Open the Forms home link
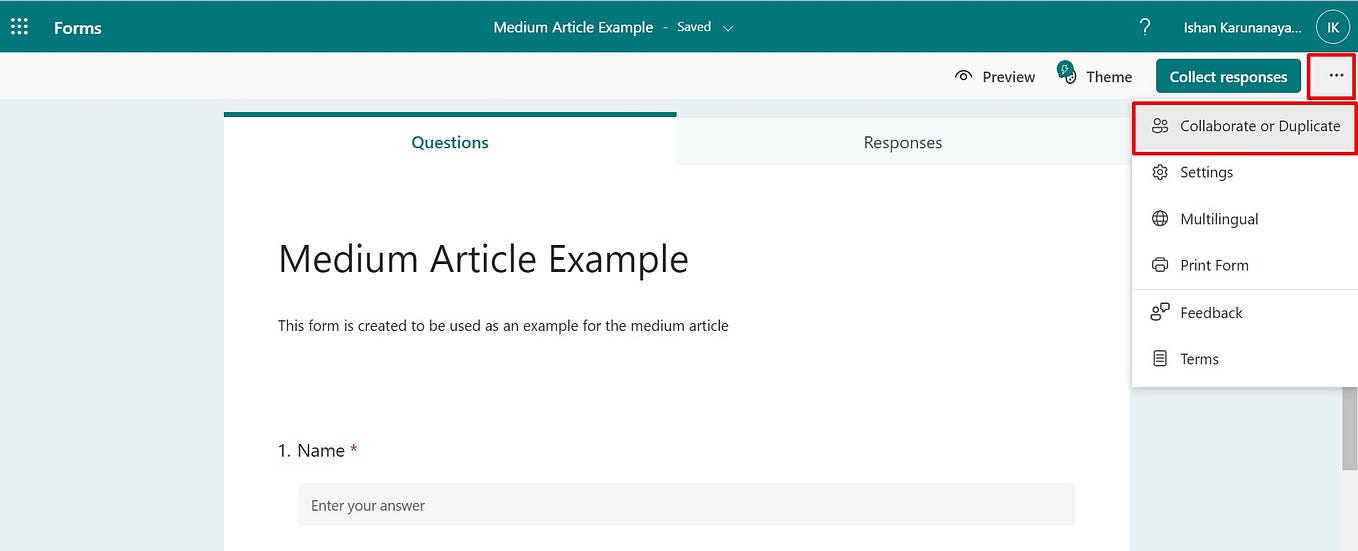The image size is (1358, 551). click(x=78, y=27)
